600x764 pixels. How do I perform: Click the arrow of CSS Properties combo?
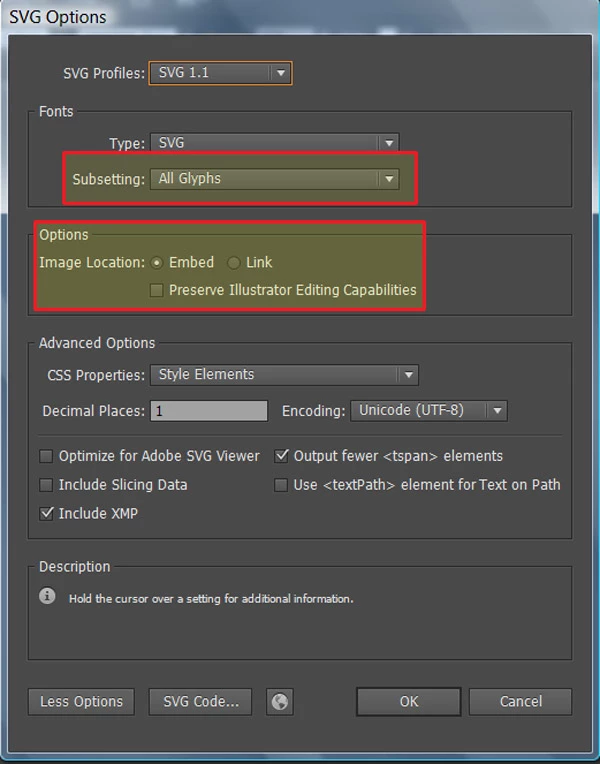point(408,375)
